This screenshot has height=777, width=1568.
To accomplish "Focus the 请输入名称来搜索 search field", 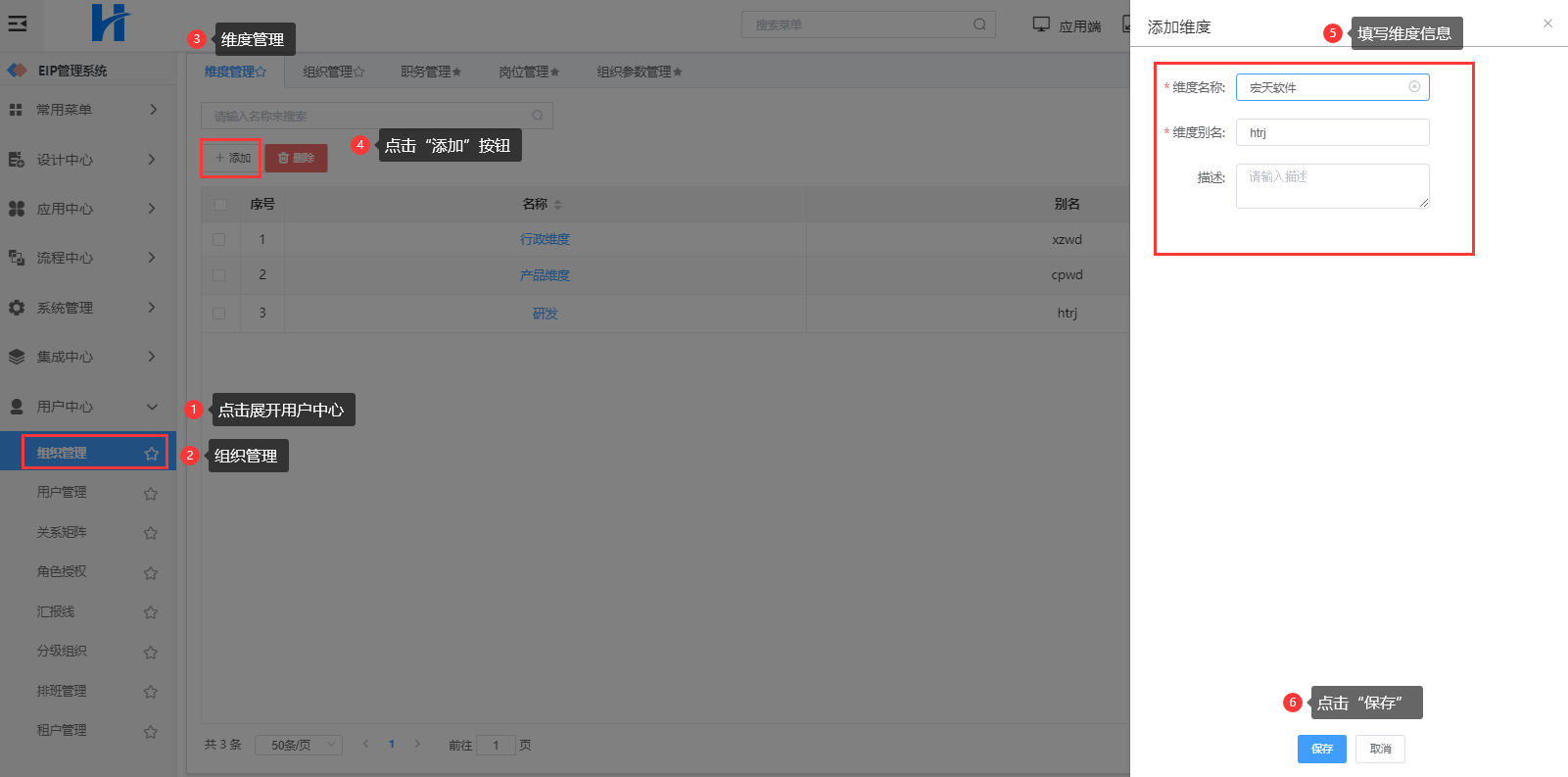I will (377, 116).
